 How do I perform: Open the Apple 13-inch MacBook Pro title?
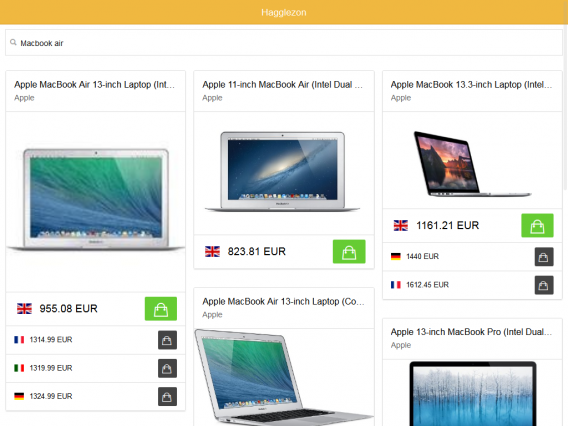click(471, 332)
